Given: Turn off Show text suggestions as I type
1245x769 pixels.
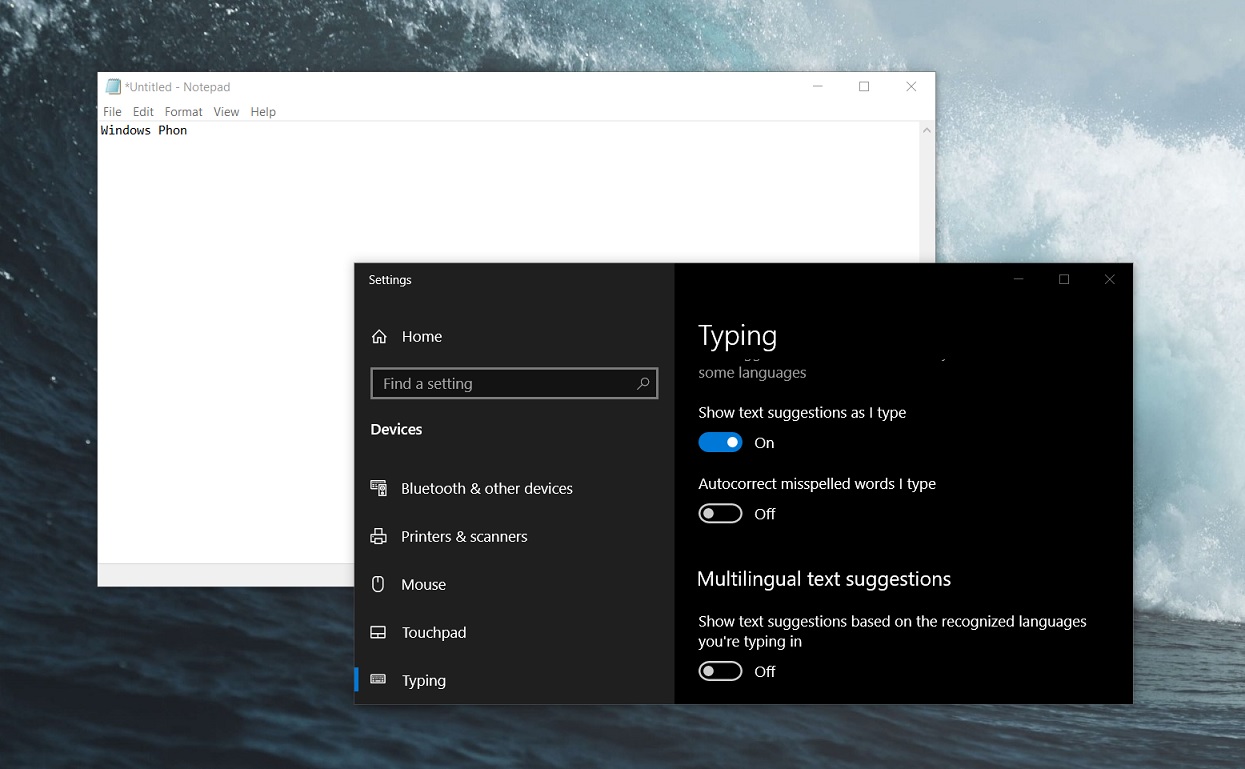Looking at the screenshot, I should click(x=720, y=442).
